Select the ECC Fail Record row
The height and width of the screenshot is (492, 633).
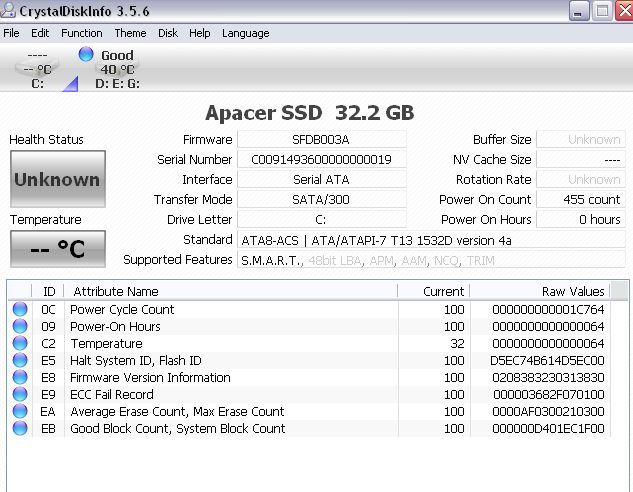(309, 394)
